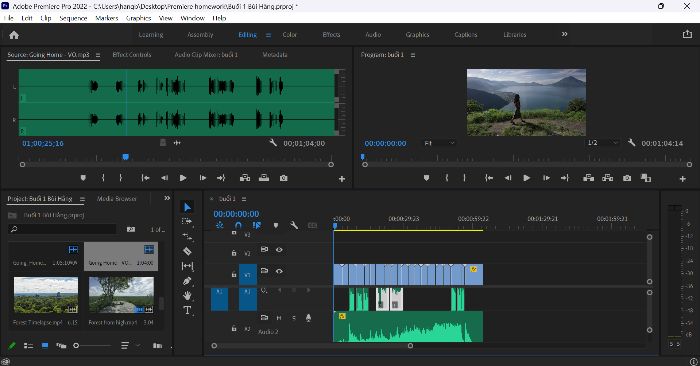Switch Project panel to List view
Image resolution: width=700 pixels, height=366 pixels.
click(28, 345)
